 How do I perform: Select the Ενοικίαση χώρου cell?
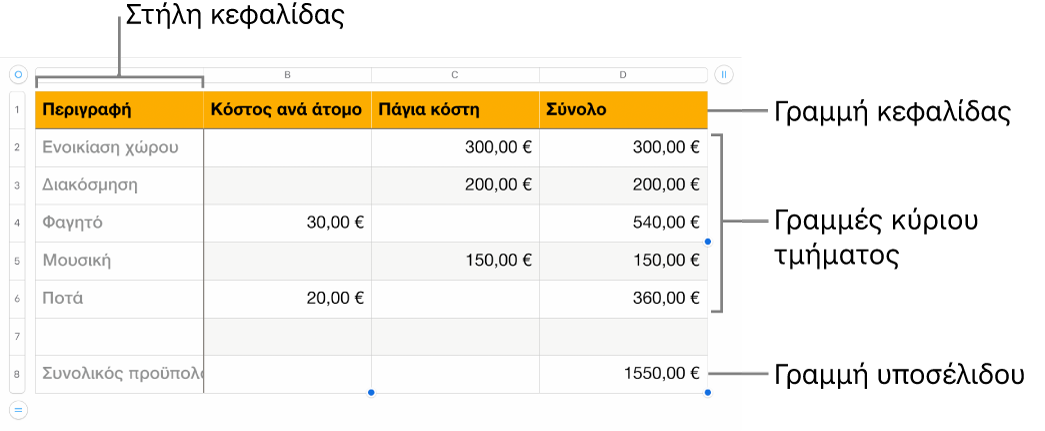[x=119, y=148]
